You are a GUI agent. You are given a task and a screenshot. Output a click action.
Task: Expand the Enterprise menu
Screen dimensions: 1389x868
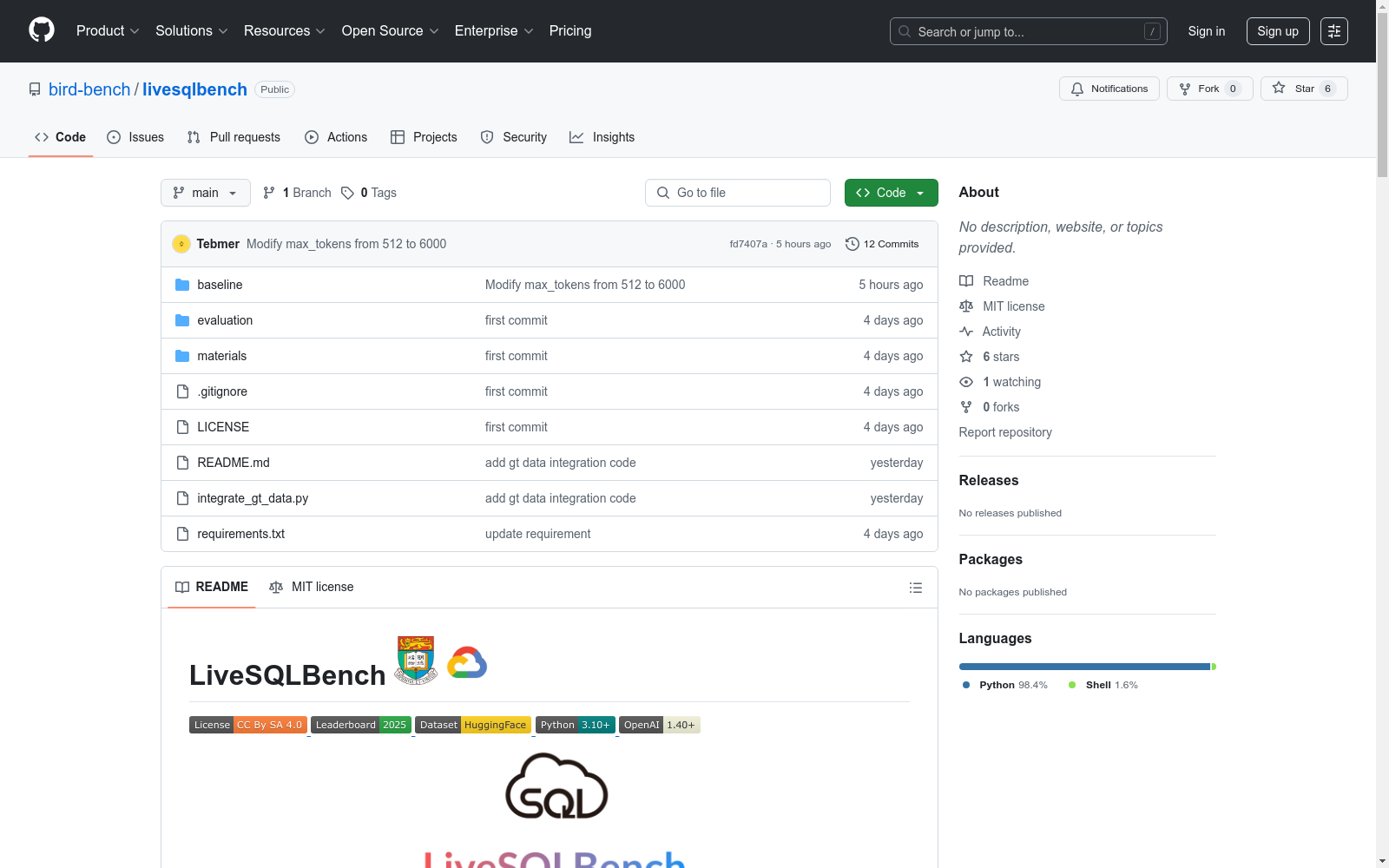tap(494, 31)
